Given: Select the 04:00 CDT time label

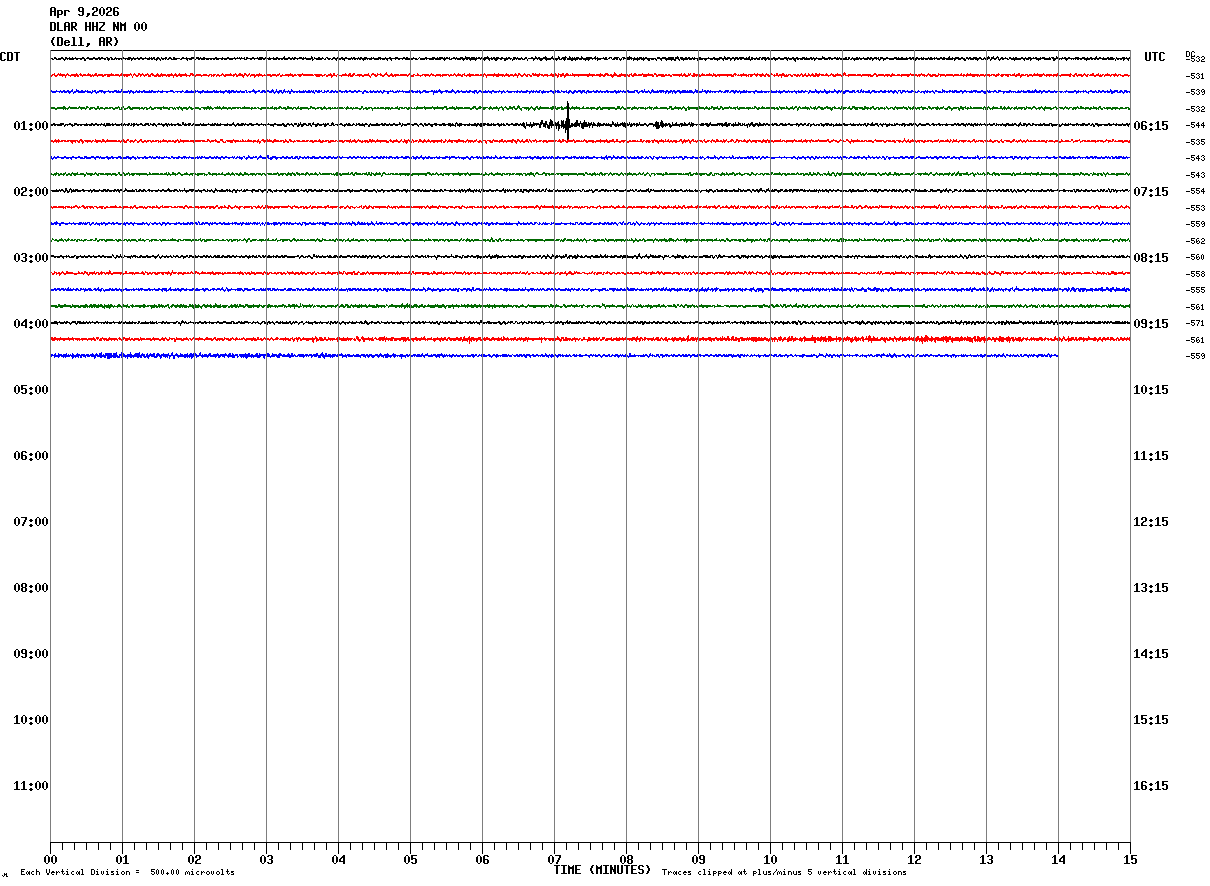Looking at the screenshot, I should pyautogui.click(x=31, y=324).
